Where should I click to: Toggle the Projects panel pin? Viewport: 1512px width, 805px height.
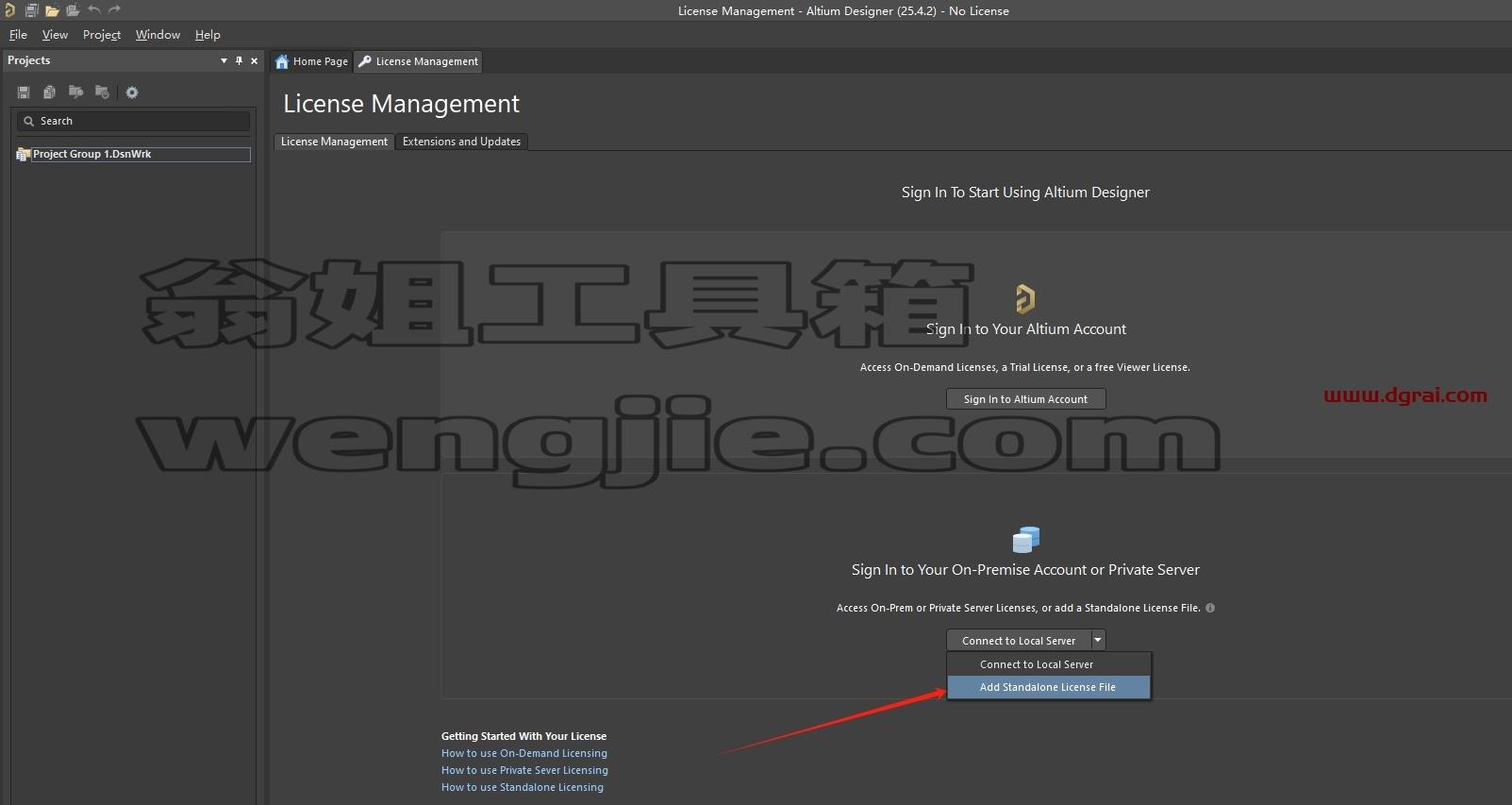239,60
